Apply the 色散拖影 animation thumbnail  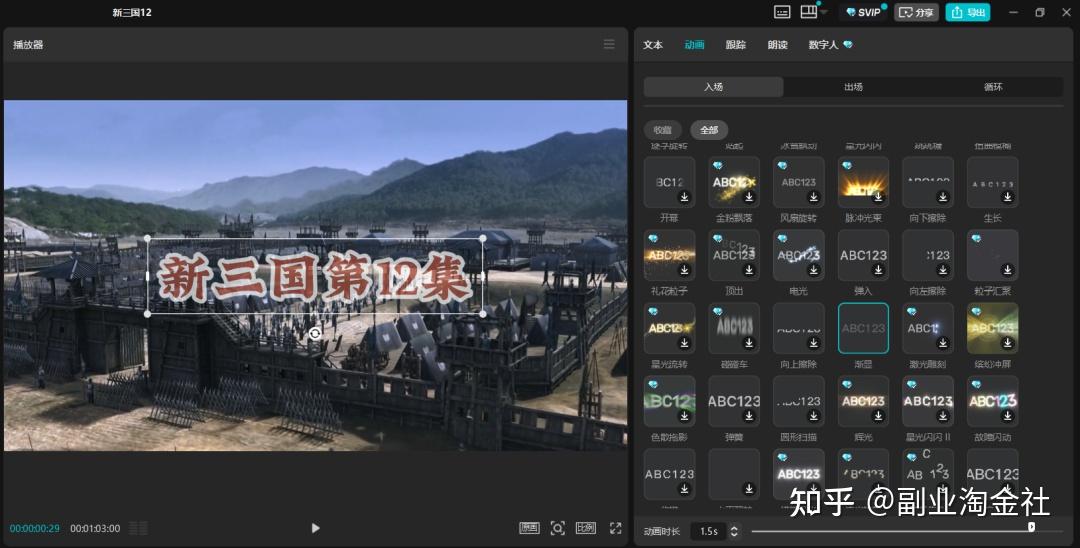click(x=669, y=401)
